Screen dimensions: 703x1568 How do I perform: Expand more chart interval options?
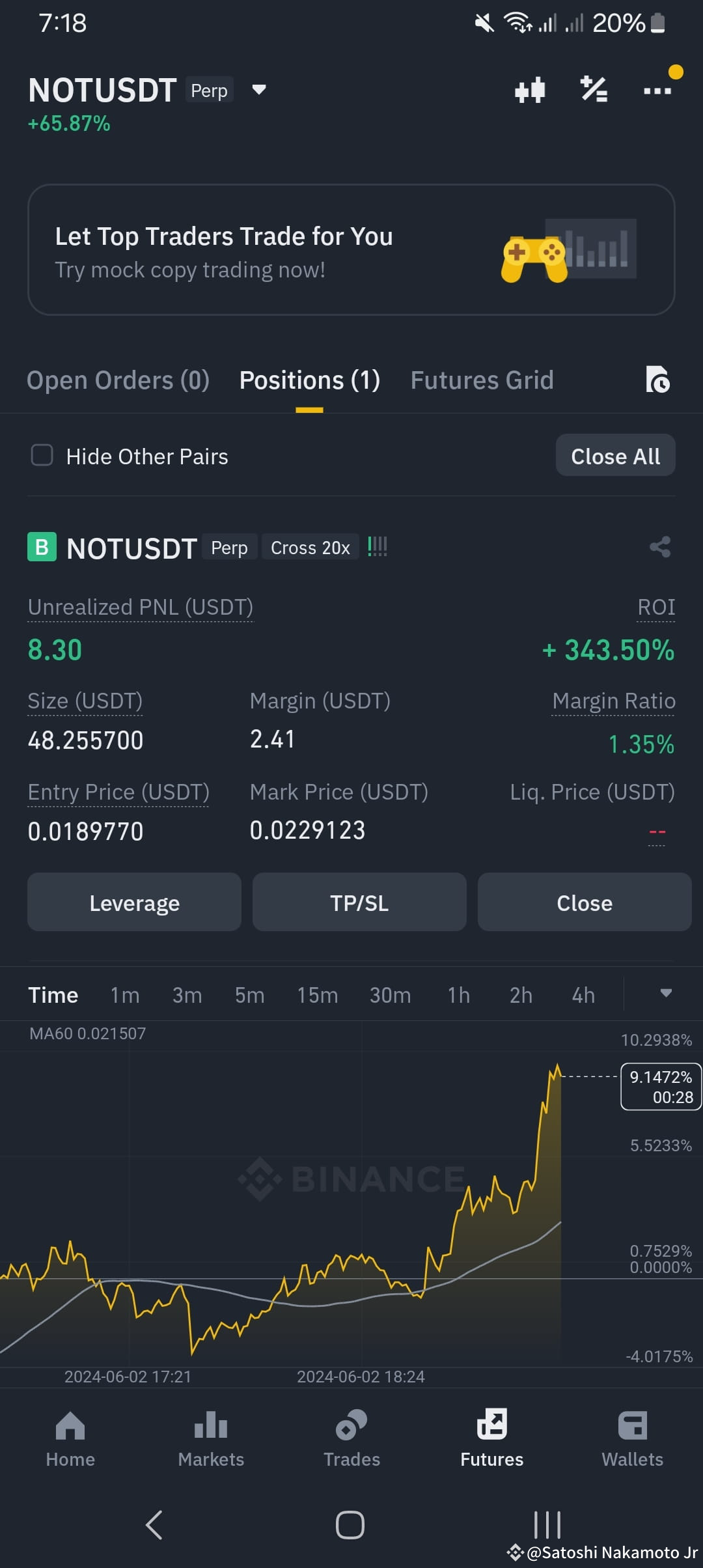point(665,993)
